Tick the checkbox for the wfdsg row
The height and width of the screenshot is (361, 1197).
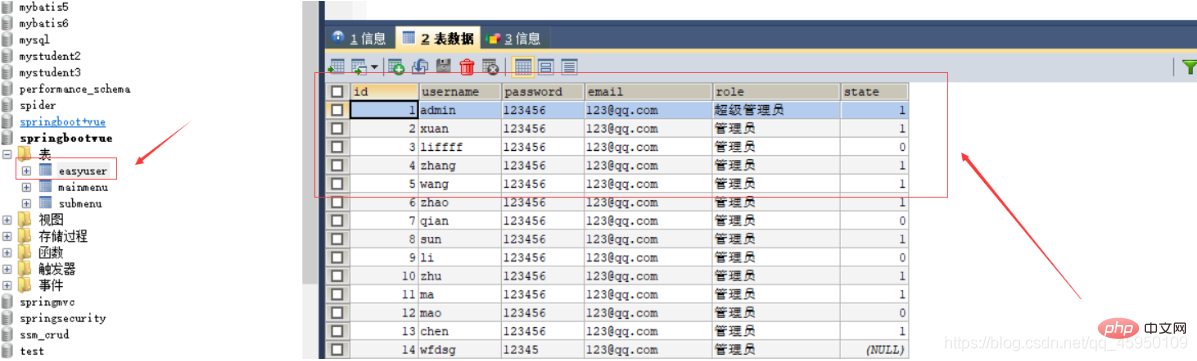[x=337, y=350]
